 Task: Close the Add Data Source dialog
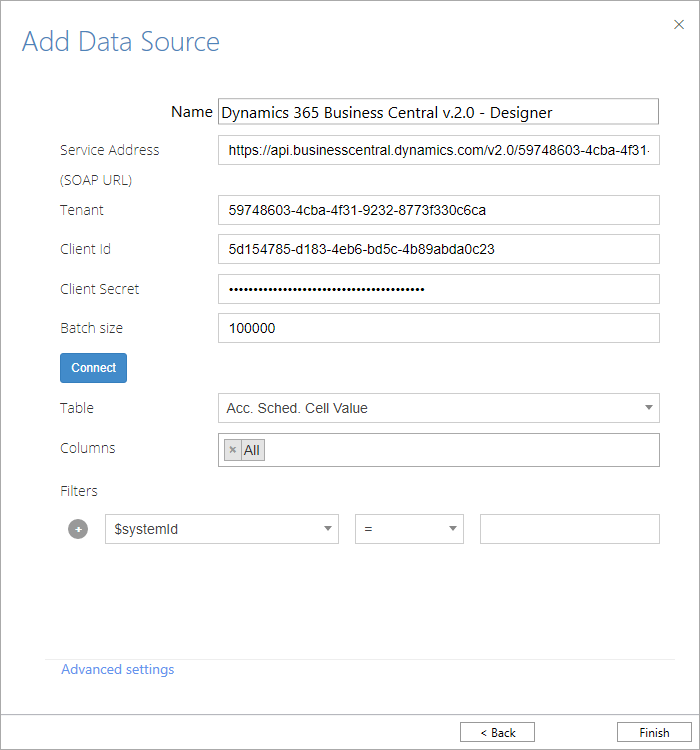coord(678,24)
